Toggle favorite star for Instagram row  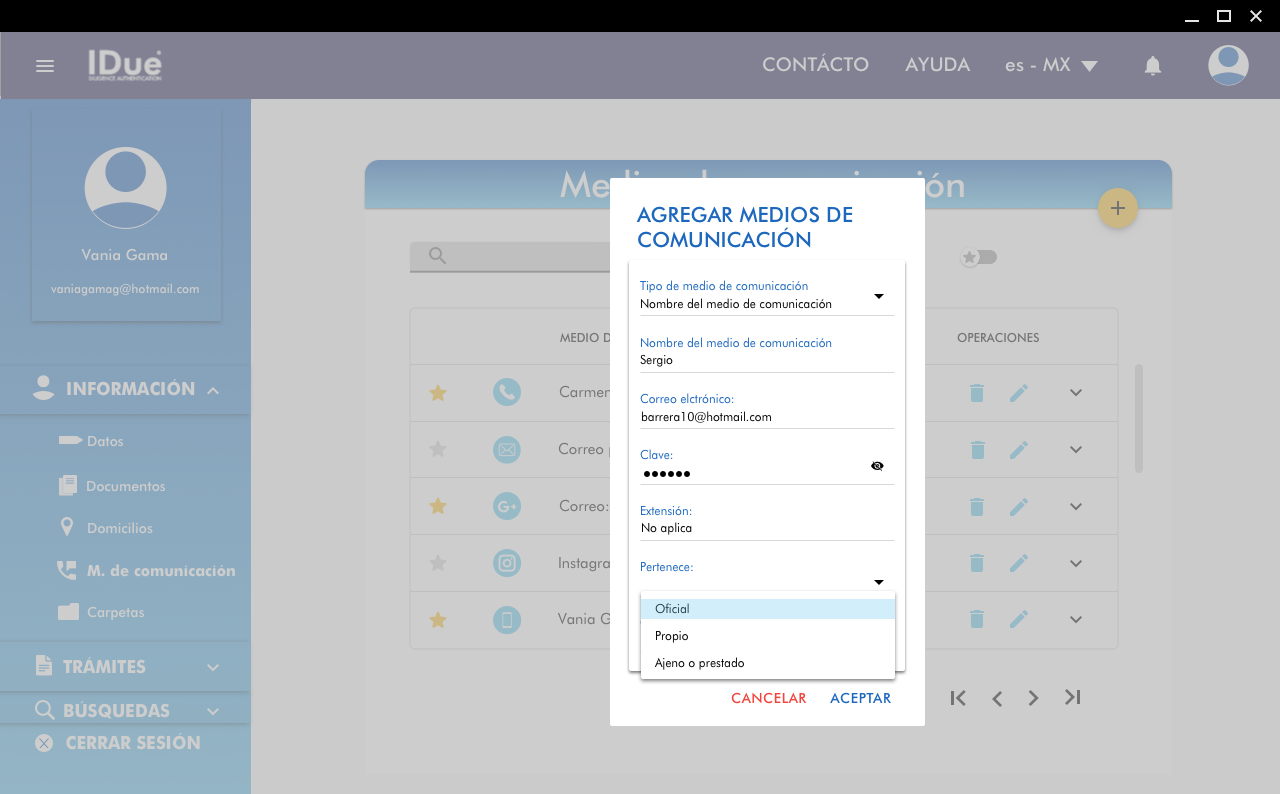pos(437,563)
